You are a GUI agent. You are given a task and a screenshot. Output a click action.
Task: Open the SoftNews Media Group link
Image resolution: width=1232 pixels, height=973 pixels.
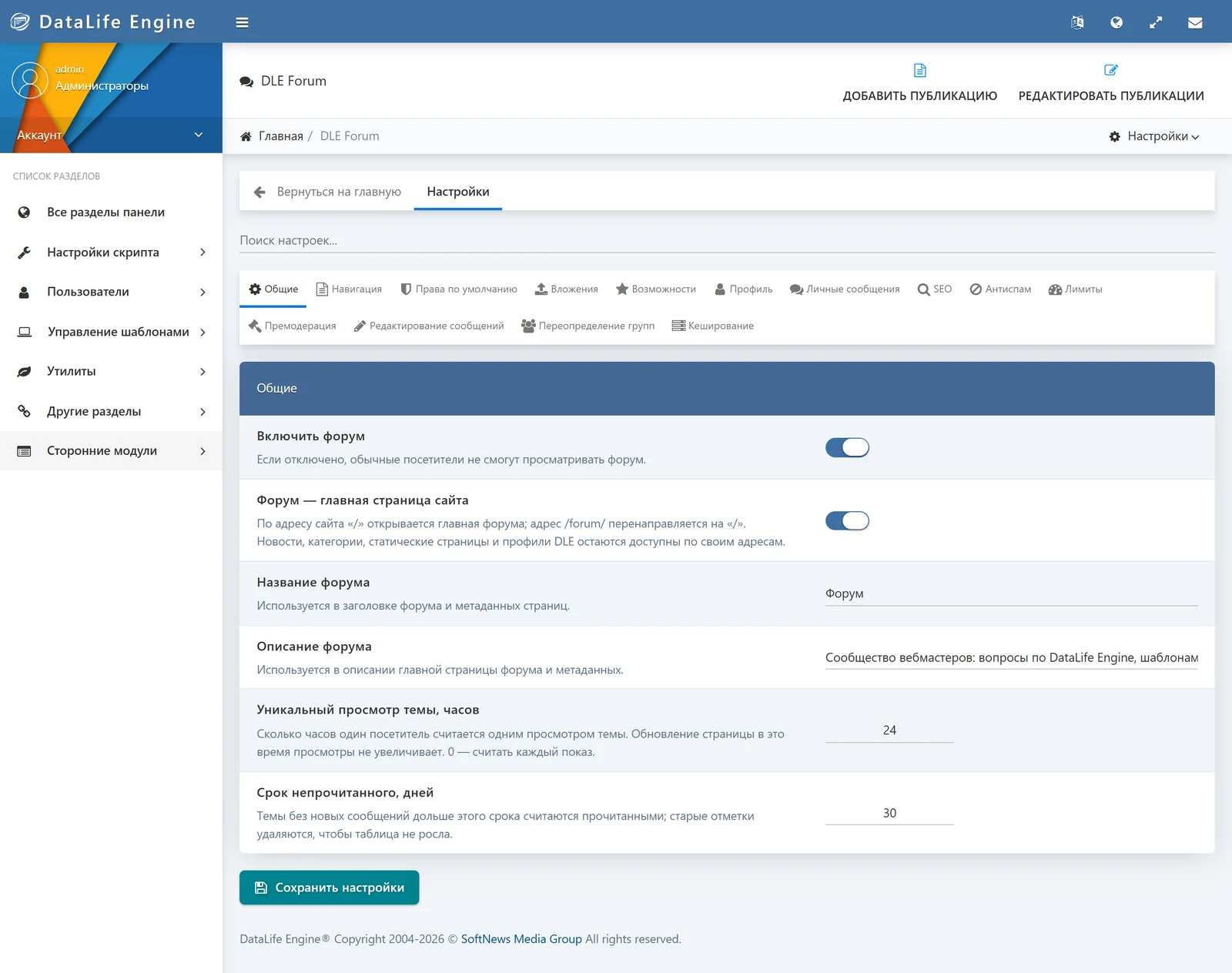(521, 939)
